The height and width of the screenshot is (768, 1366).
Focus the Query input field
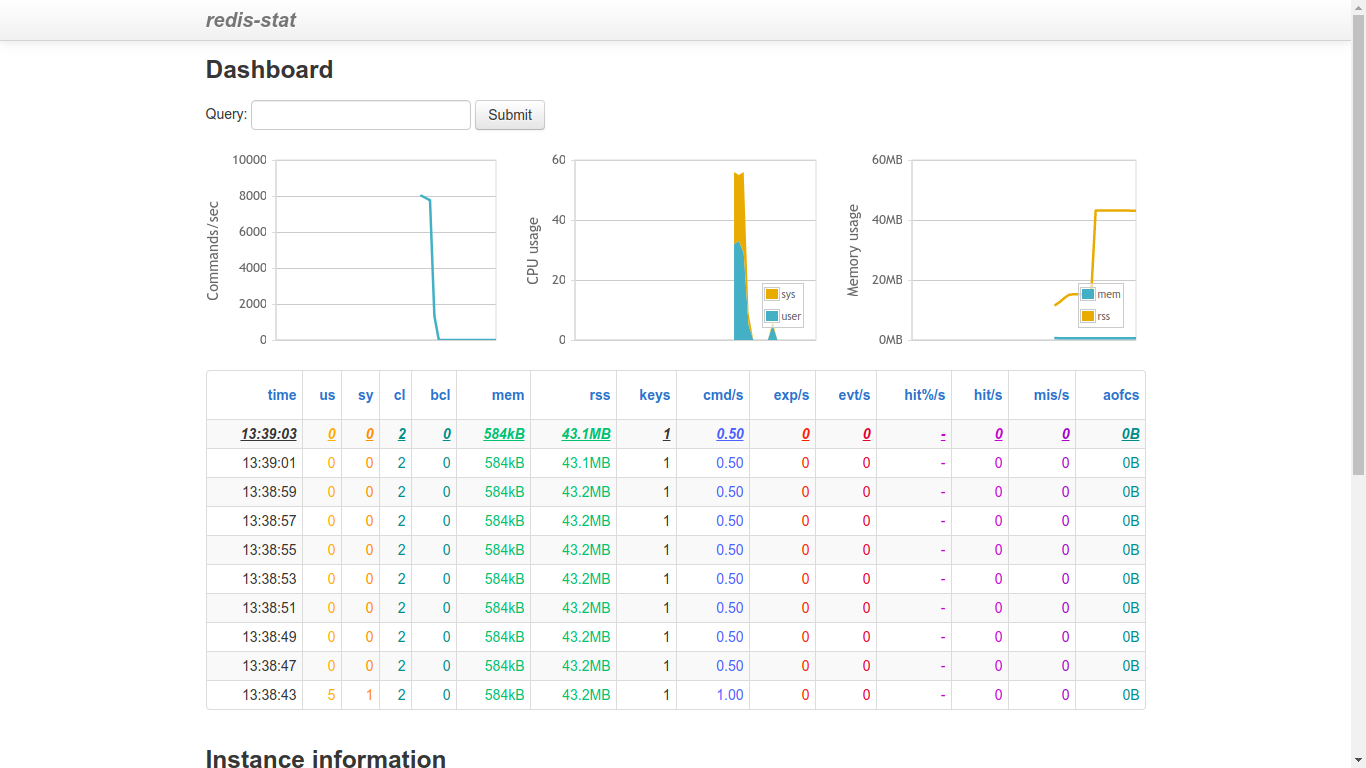tap(361, 115)
